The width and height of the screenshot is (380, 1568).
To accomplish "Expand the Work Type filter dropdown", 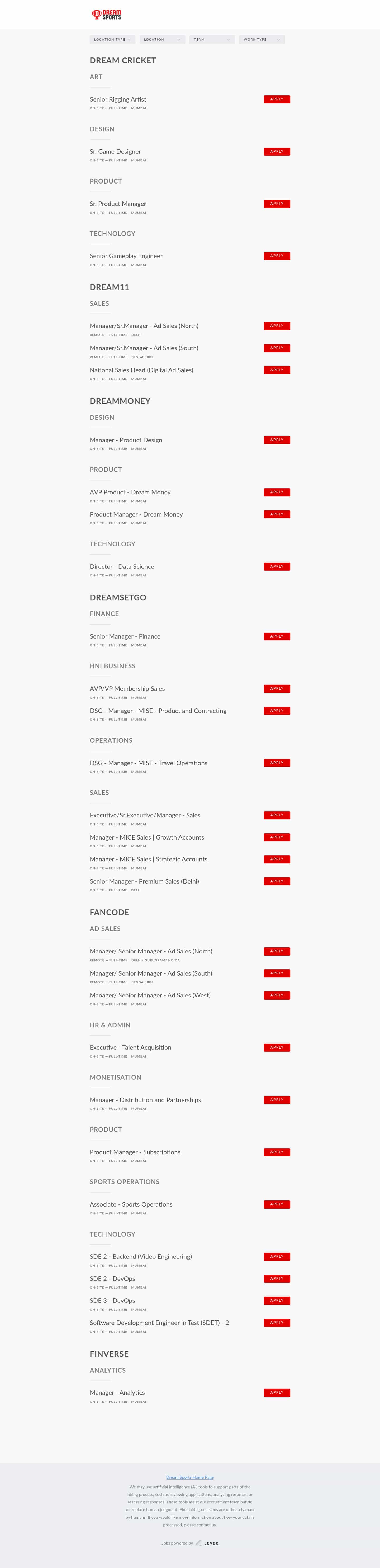I will (x=262, y=40).
